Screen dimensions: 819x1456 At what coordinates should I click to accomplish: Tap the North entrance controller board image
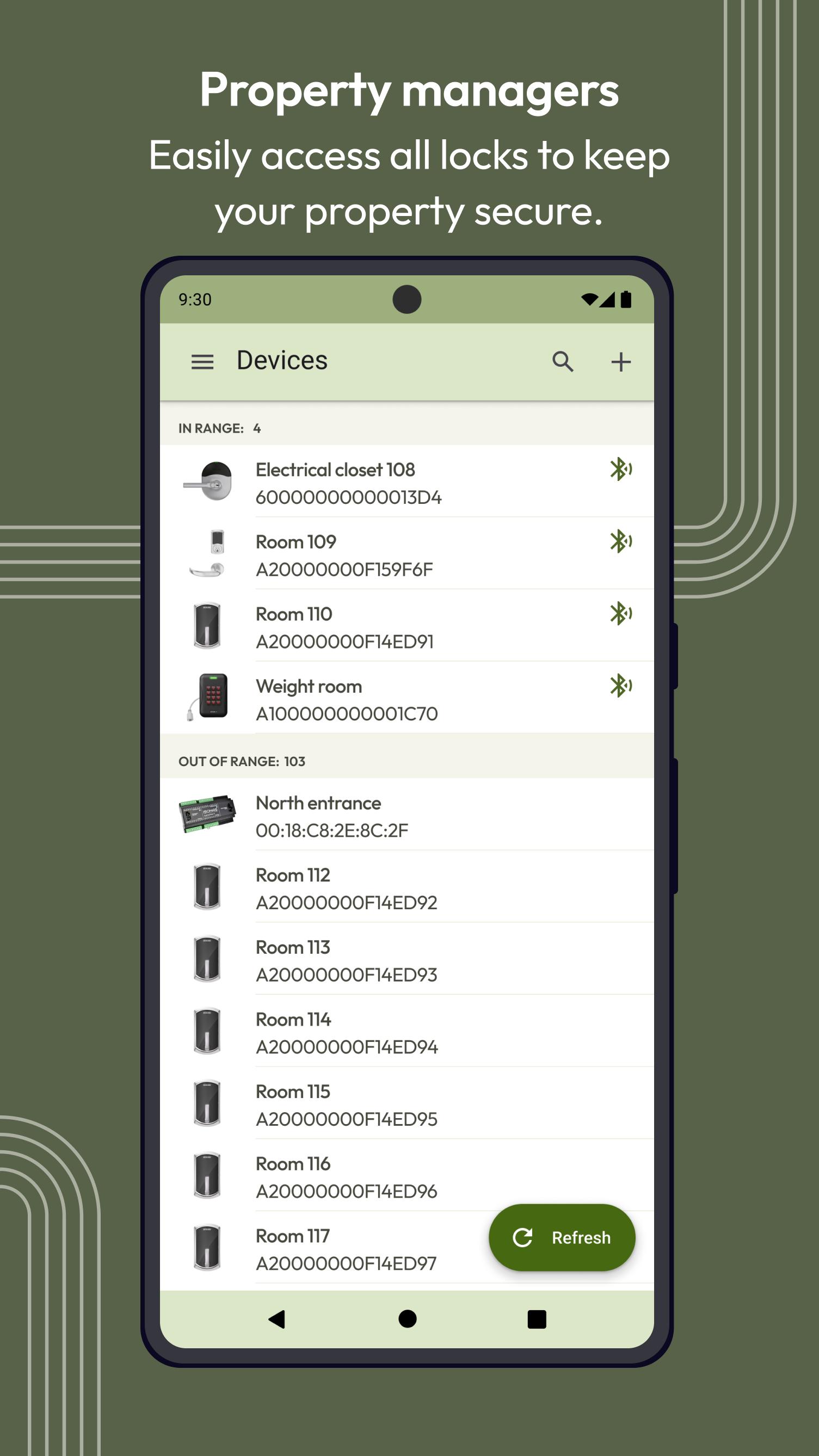tap(207, 814)
